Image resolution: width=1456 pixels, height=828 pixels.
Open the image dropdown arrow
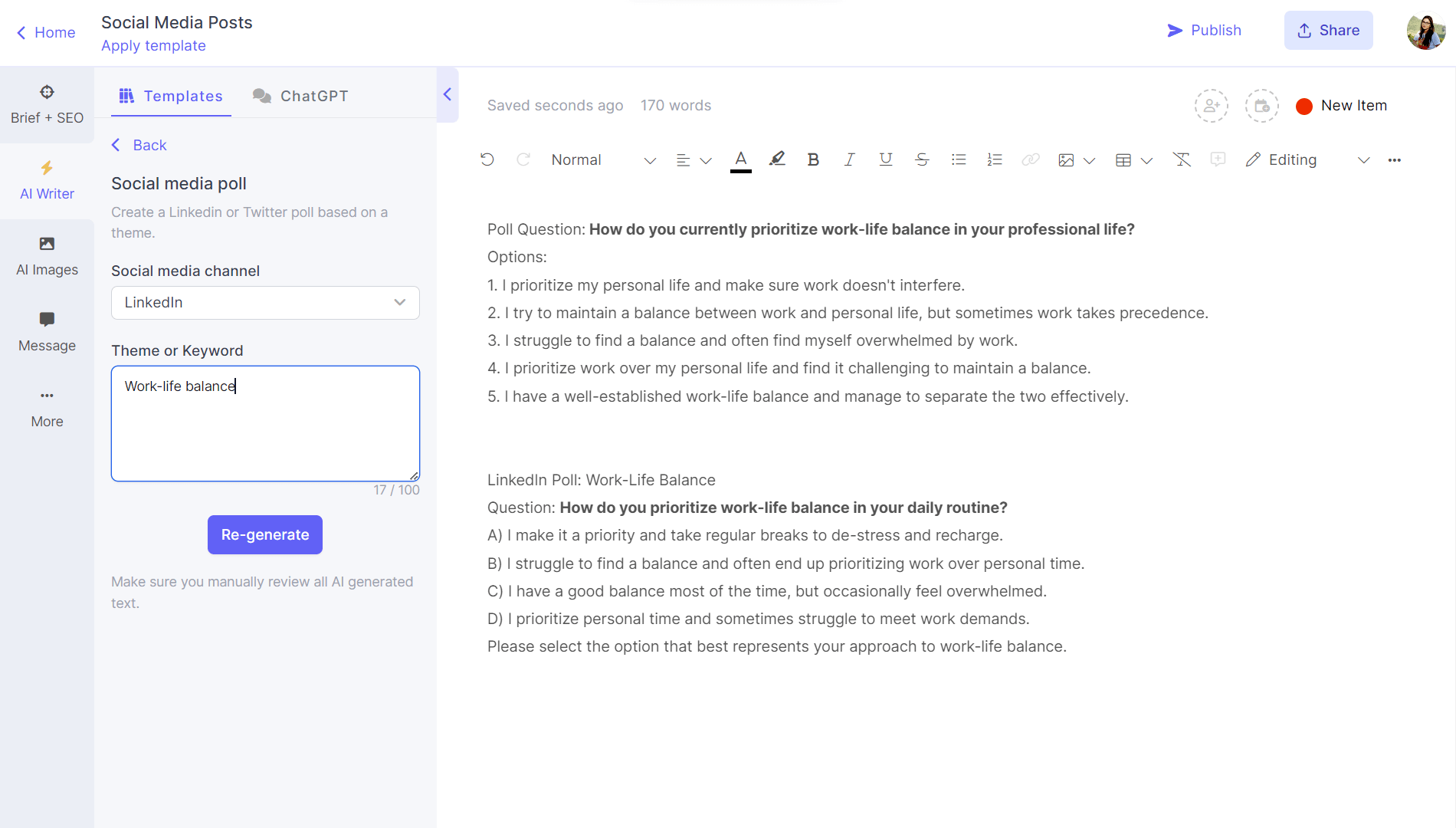(1089, 160)
